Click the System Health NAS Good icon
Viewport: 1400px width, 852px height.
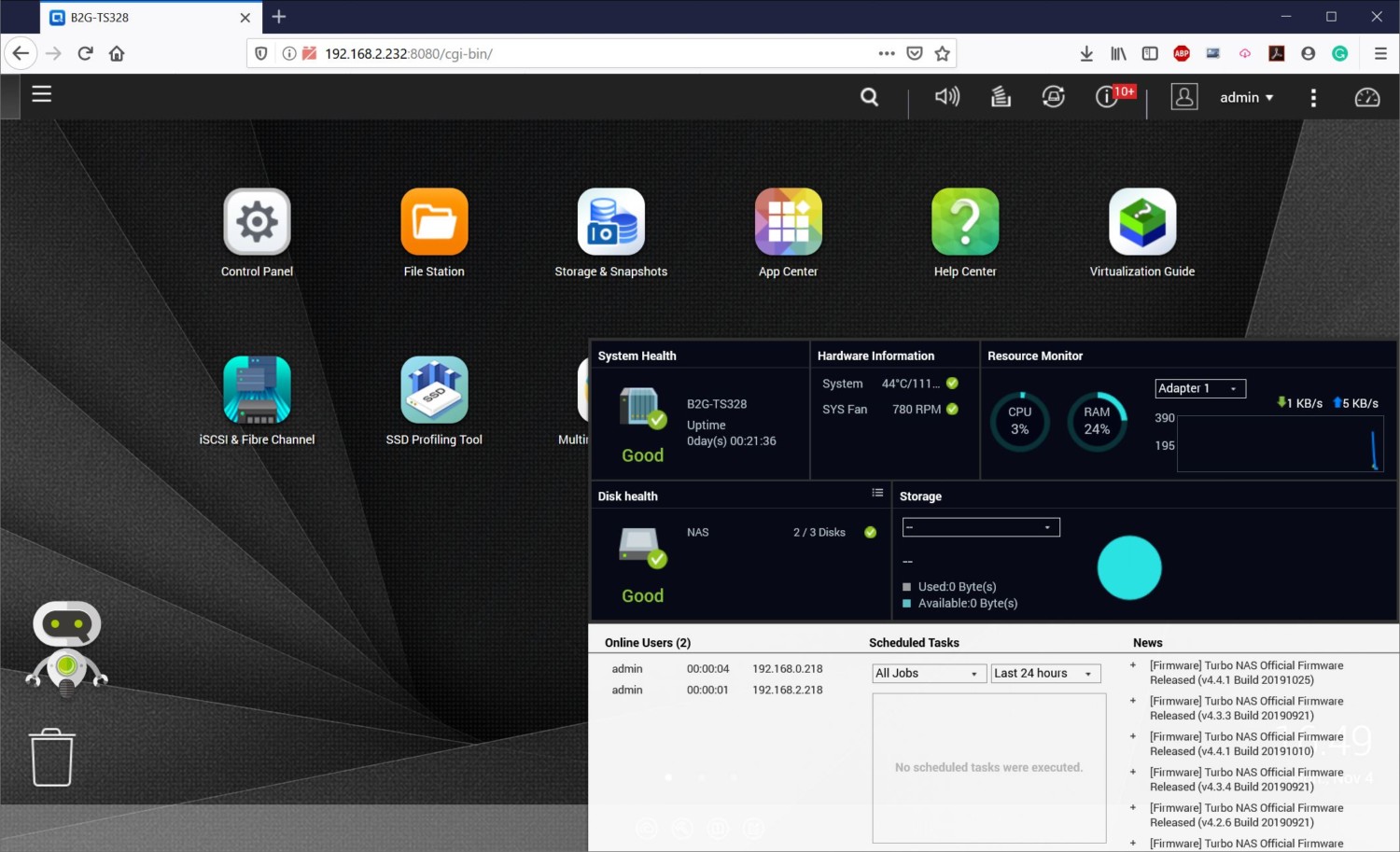(643, 409)
